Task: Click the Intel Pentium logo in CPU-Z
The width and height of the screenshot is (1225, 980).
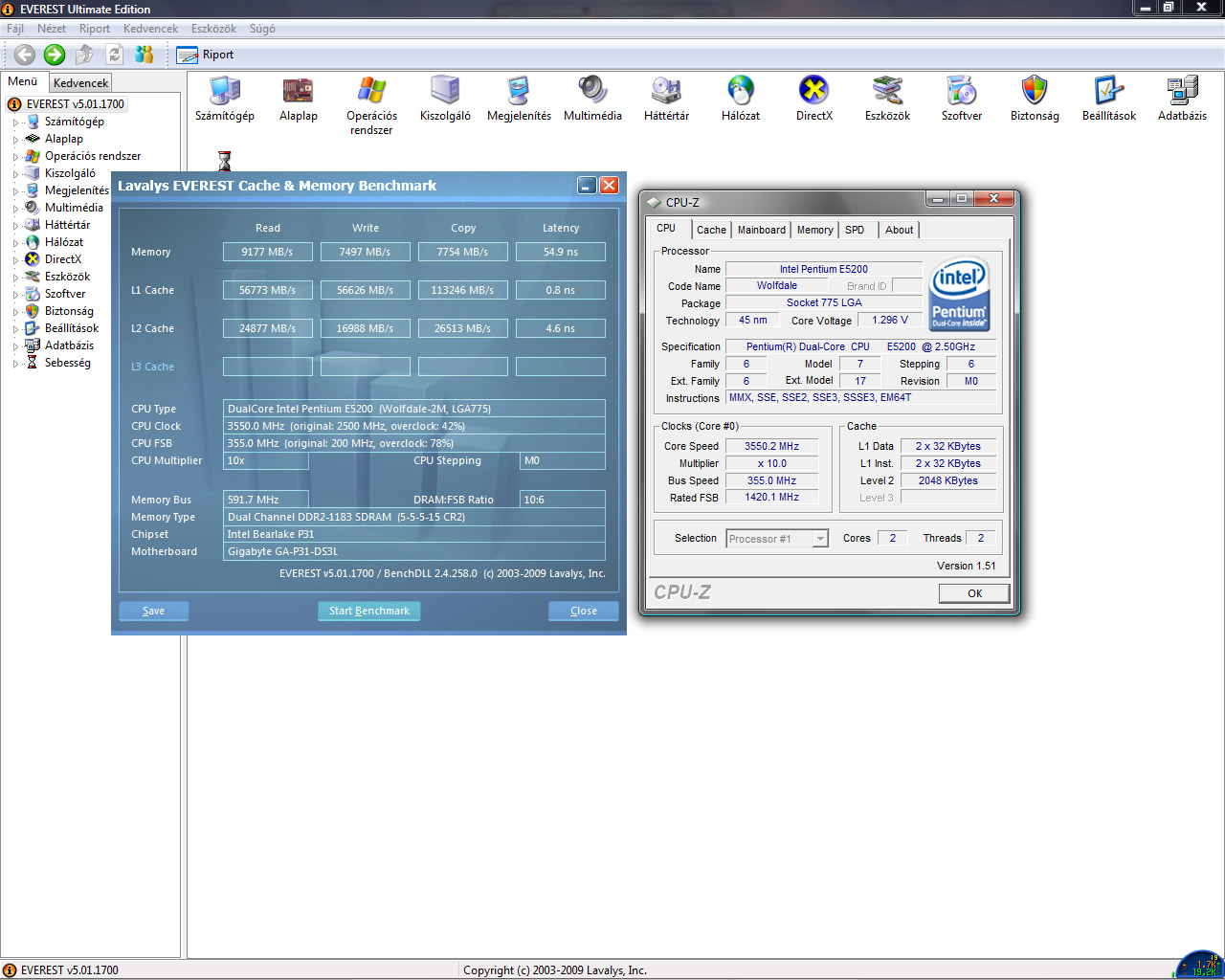Action: click(959, 293)
